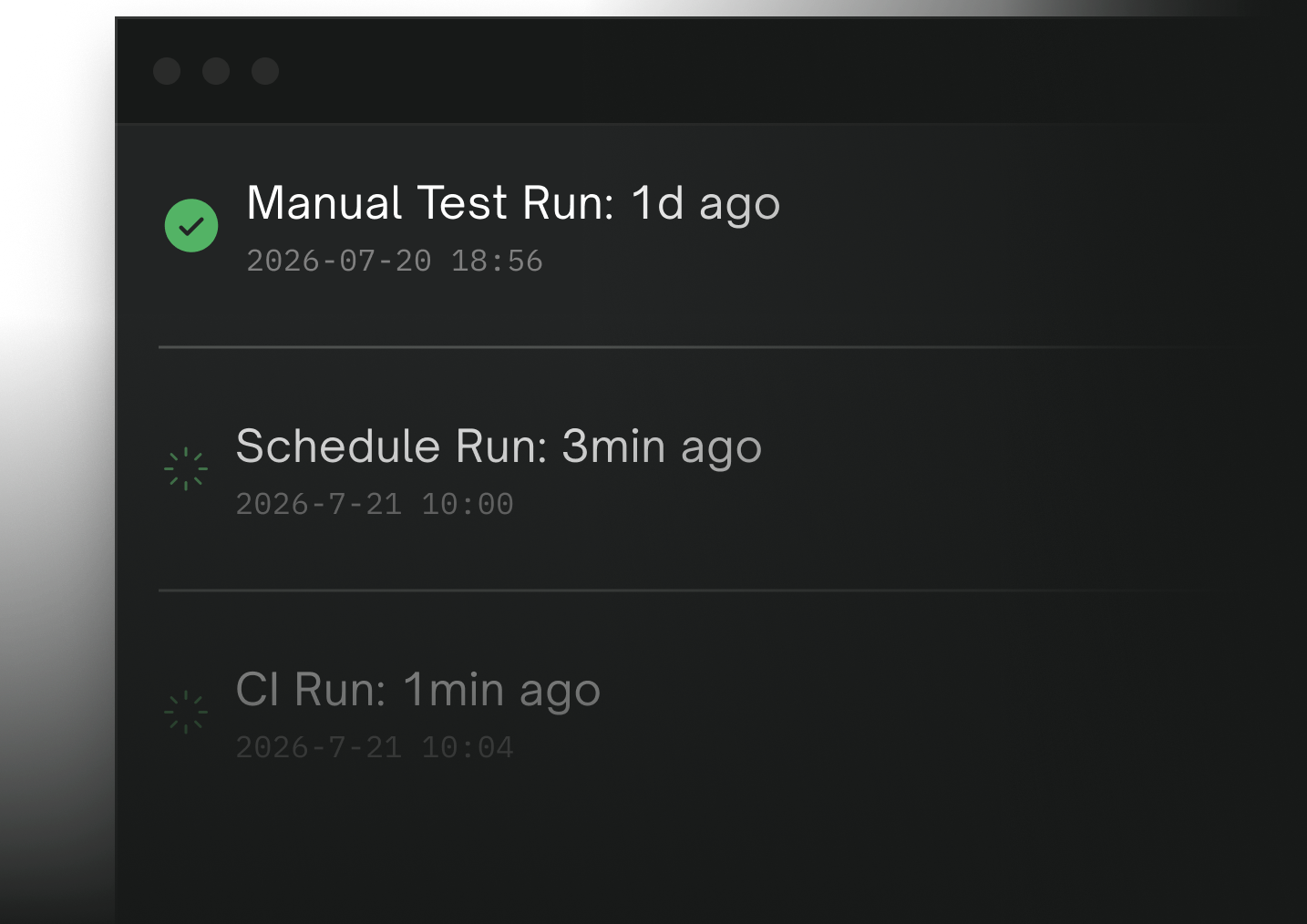Click the green success checkmark icon
This screenshot has height=924, width=1307.
point(191,225)
